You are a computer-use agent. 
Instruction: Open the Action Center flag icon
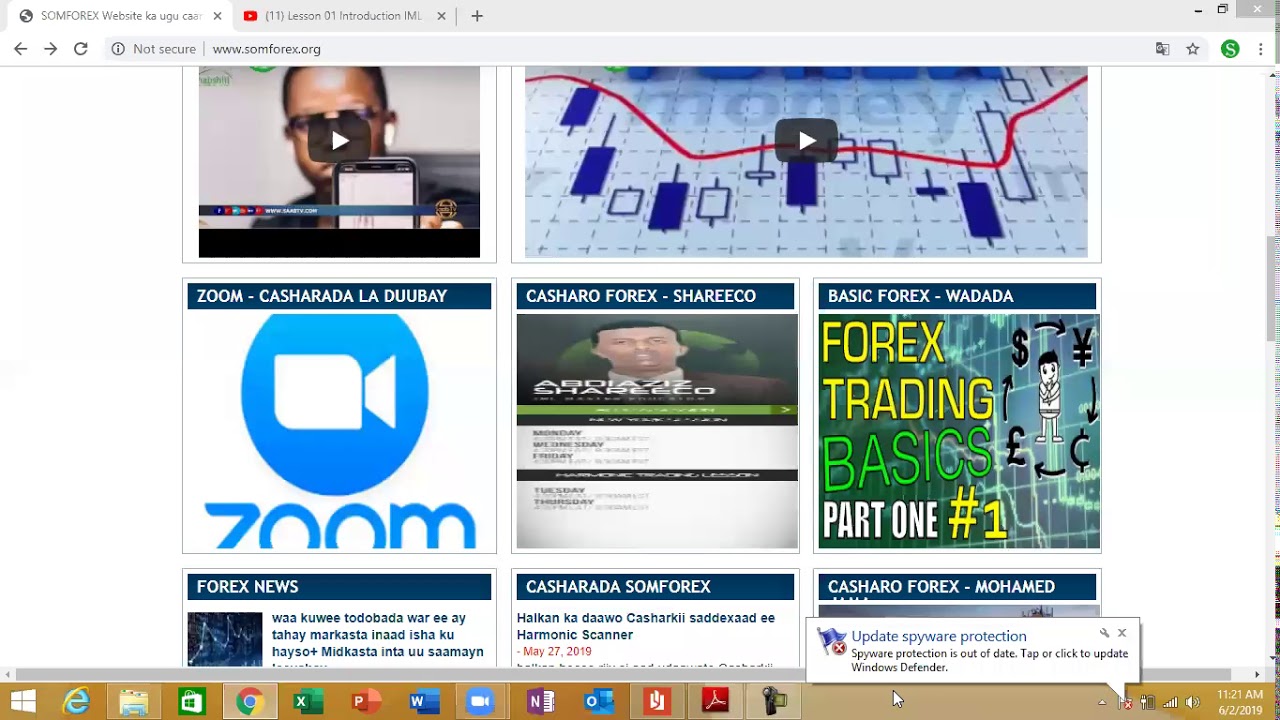pyautogui.click(x=1125, y=702)
